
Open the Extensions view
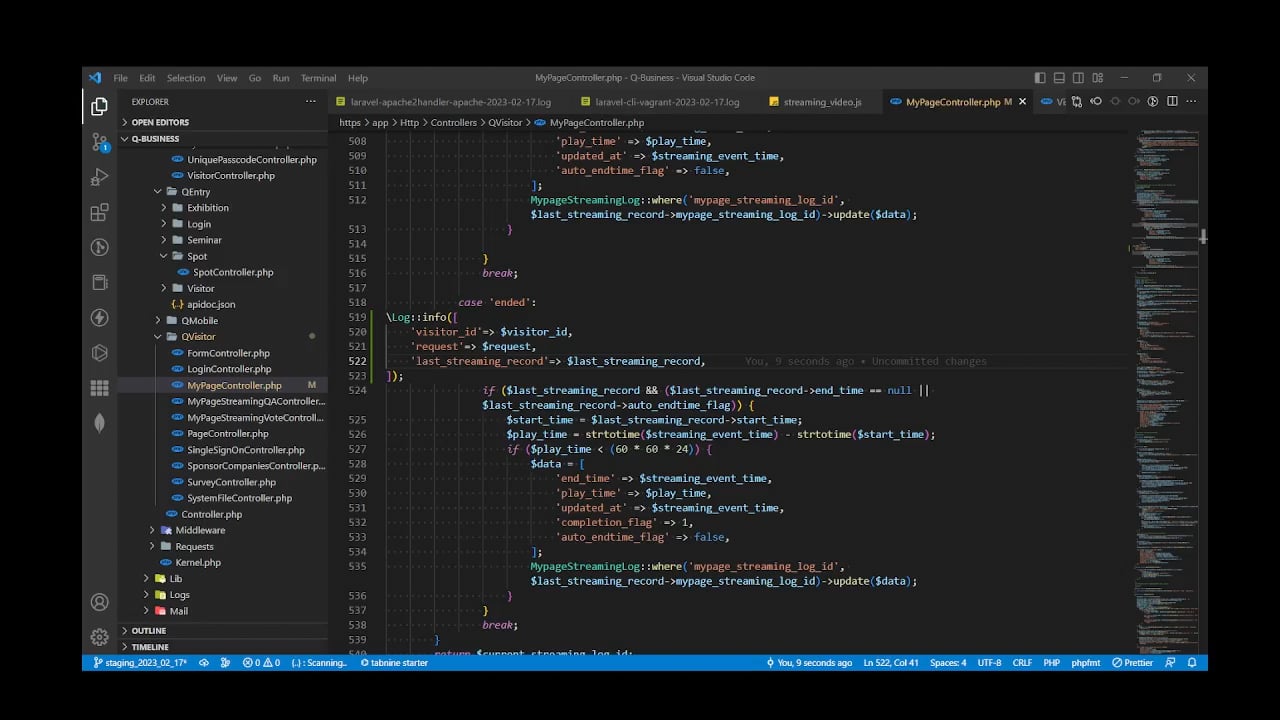(x=99, y=212)
